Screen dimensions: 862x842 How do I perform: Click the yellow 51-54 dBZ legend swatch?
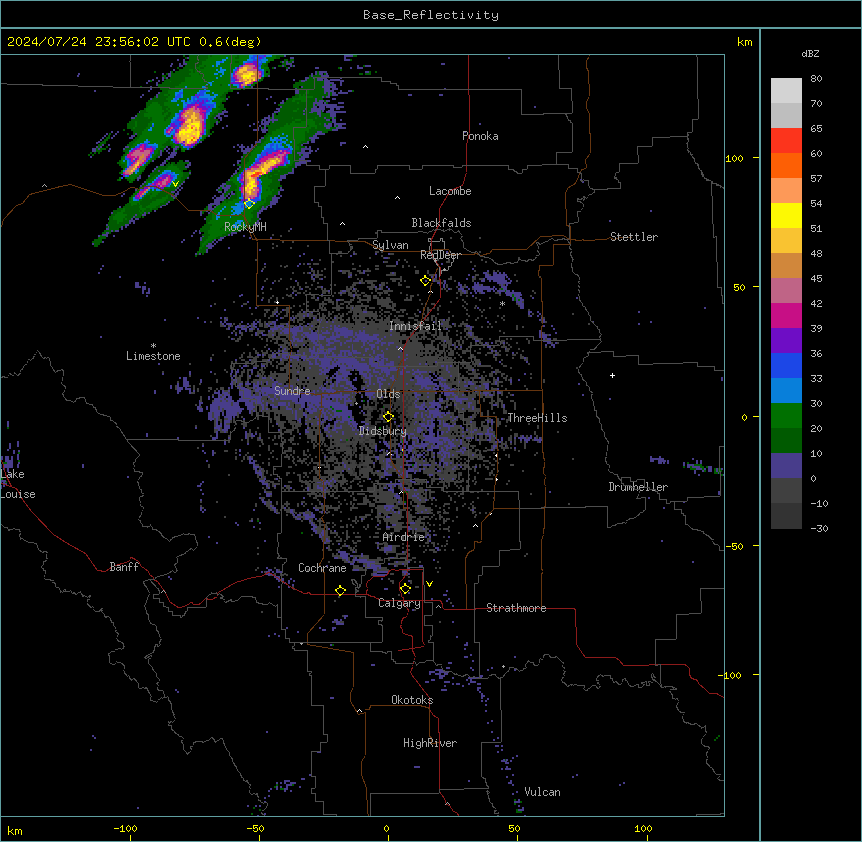(x=786, y=215)
